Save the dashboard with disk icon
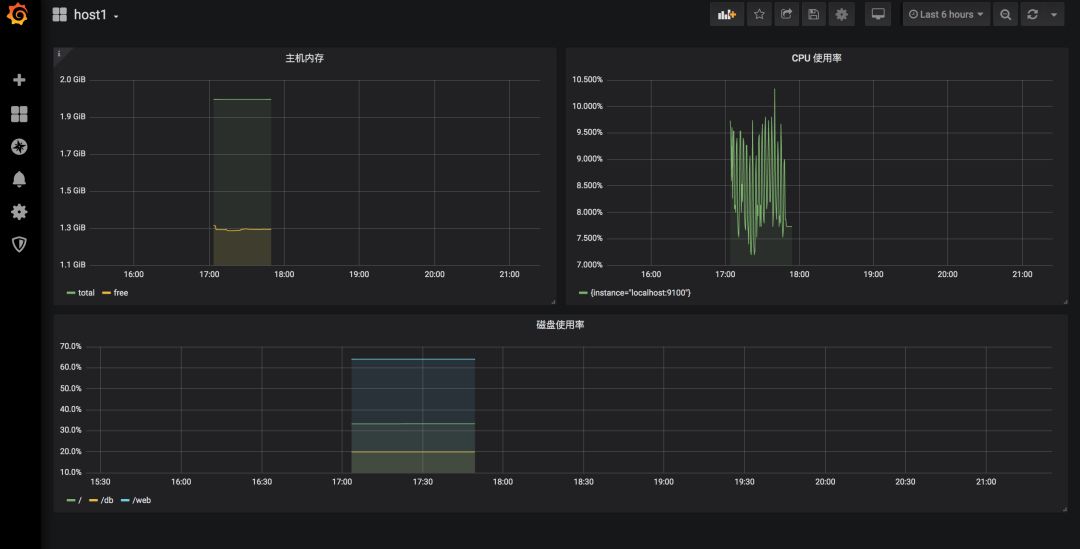The width and height of the screenshot is (1080, 549). (x=813, y=15)
